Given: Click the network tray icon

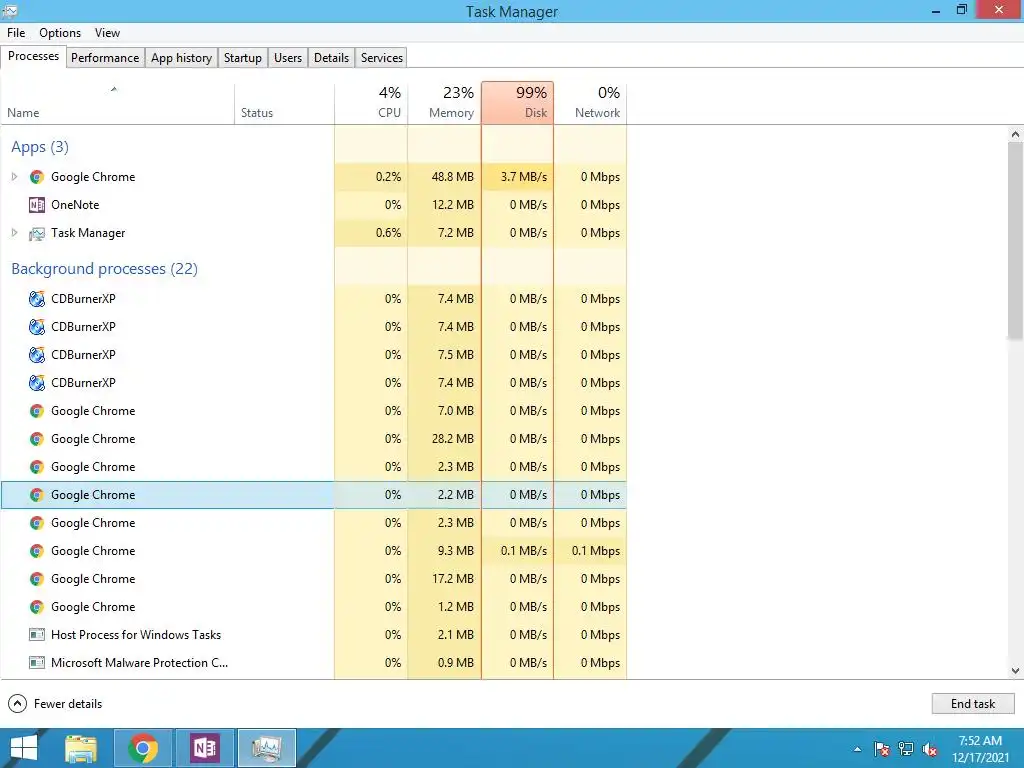Looking at the screenshot, I should [906, 749].
